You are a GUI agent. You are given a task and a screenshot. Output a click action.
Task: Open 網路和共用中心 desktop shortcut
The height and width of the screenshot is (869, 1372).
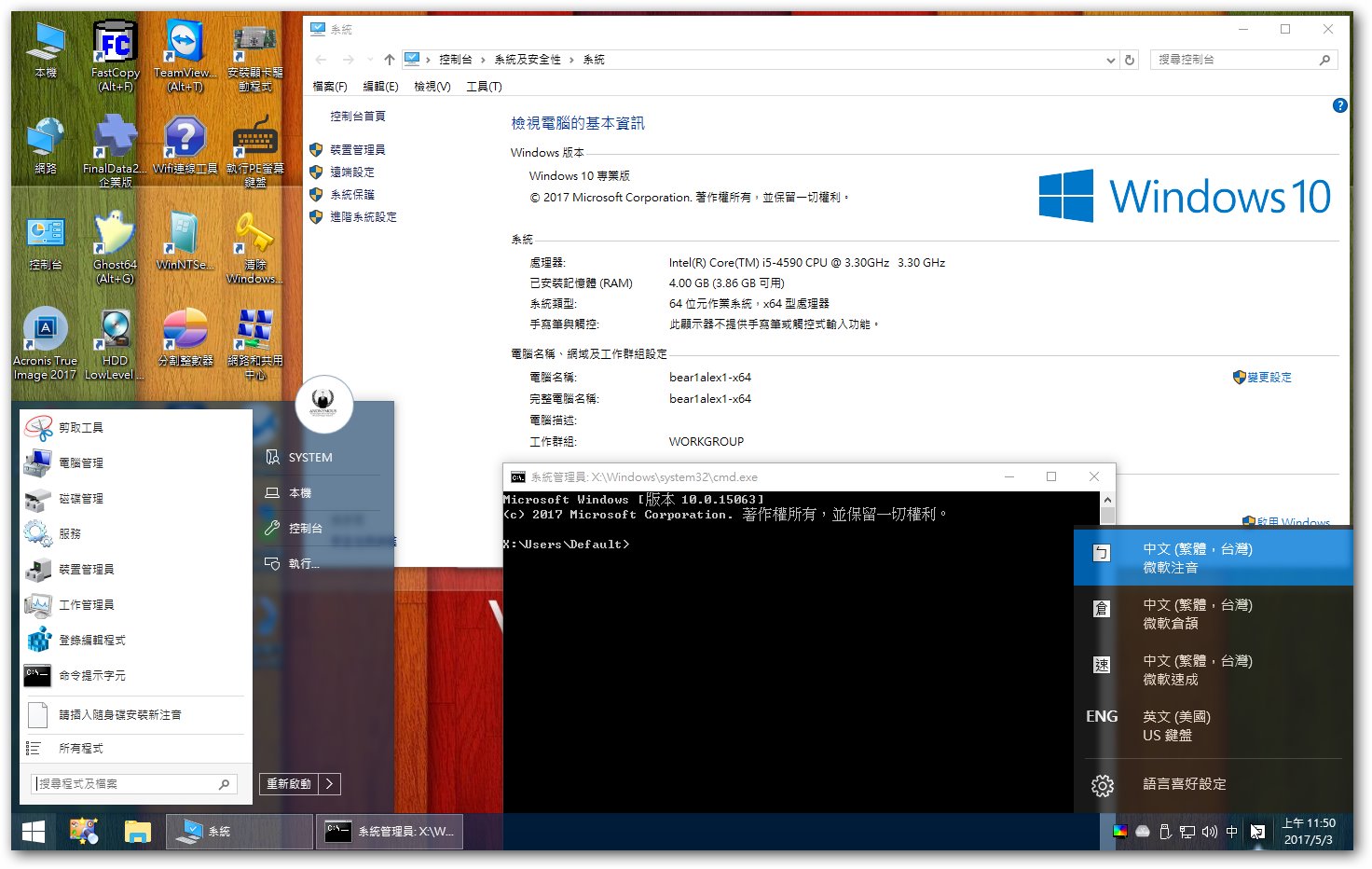(255, 344)
